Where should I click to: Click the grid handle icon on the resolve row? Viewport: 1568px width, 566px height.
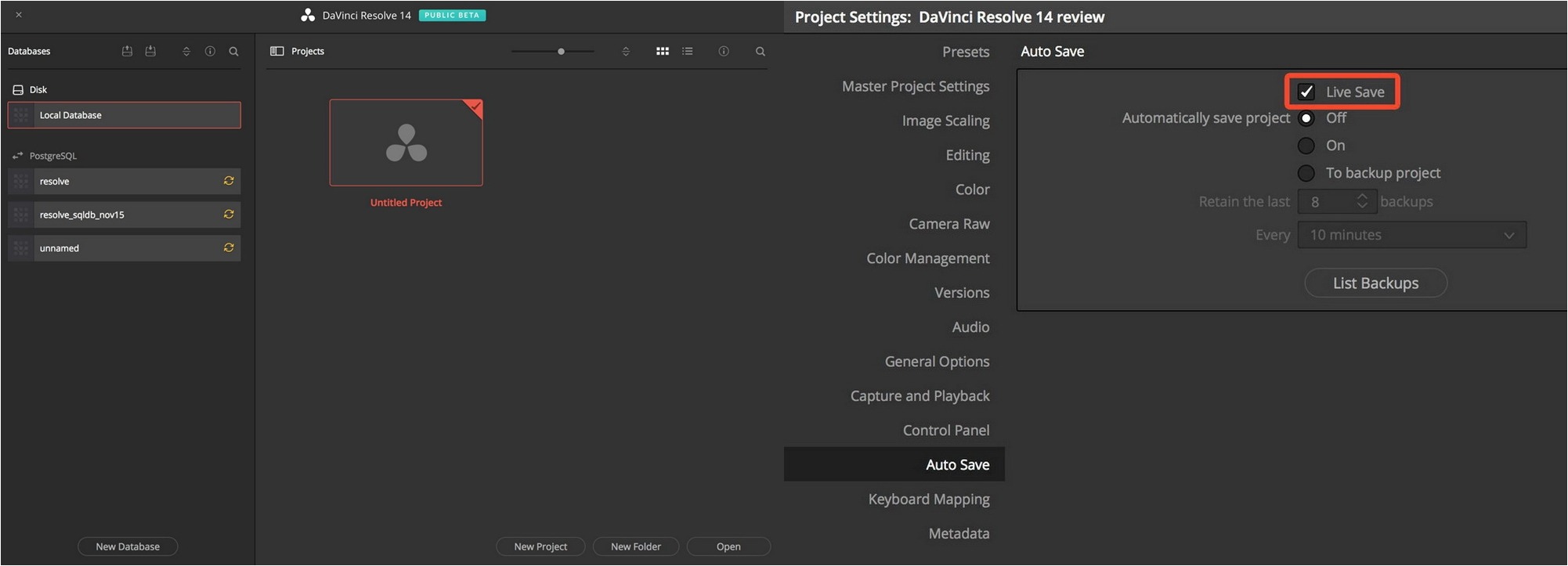pos(21,181)
